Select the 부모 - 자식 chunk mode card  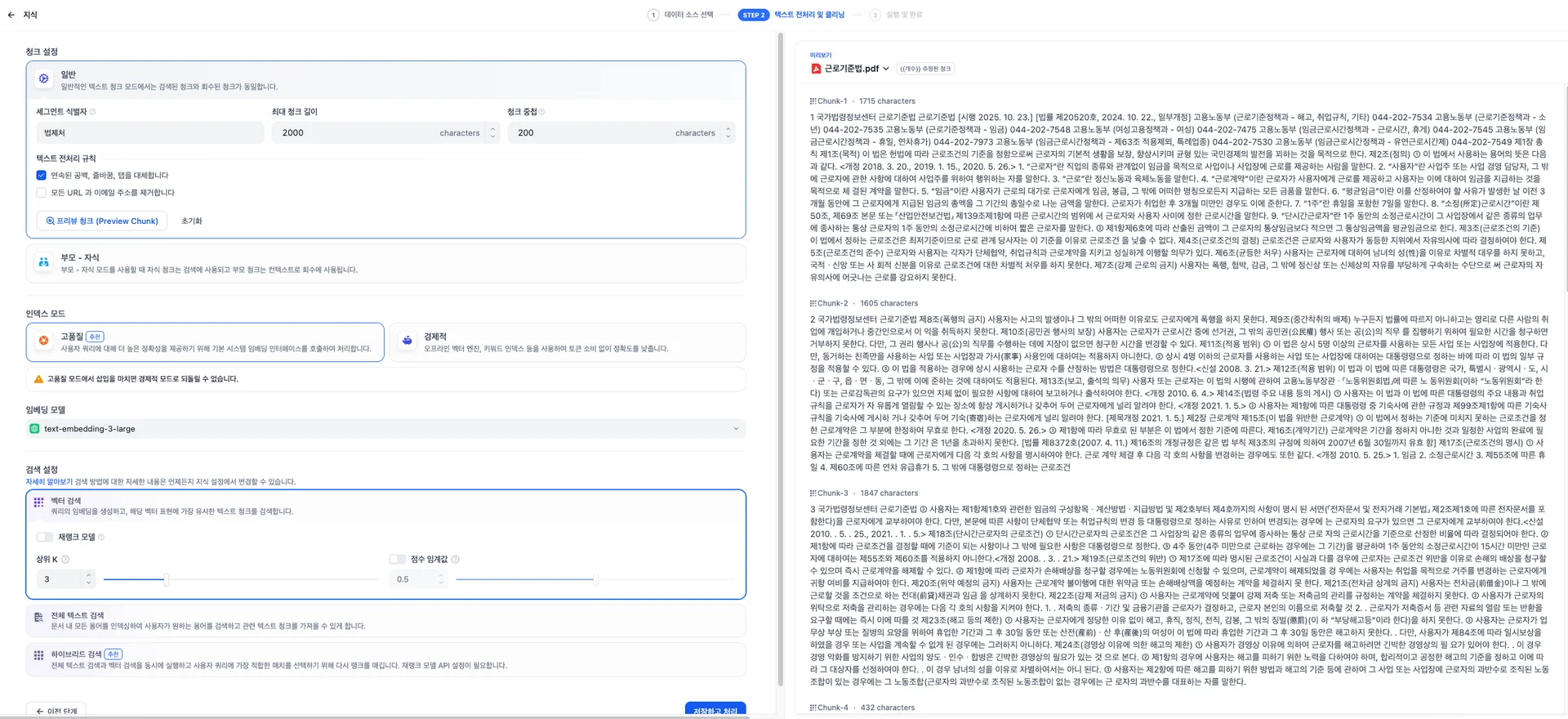(385, 263)
